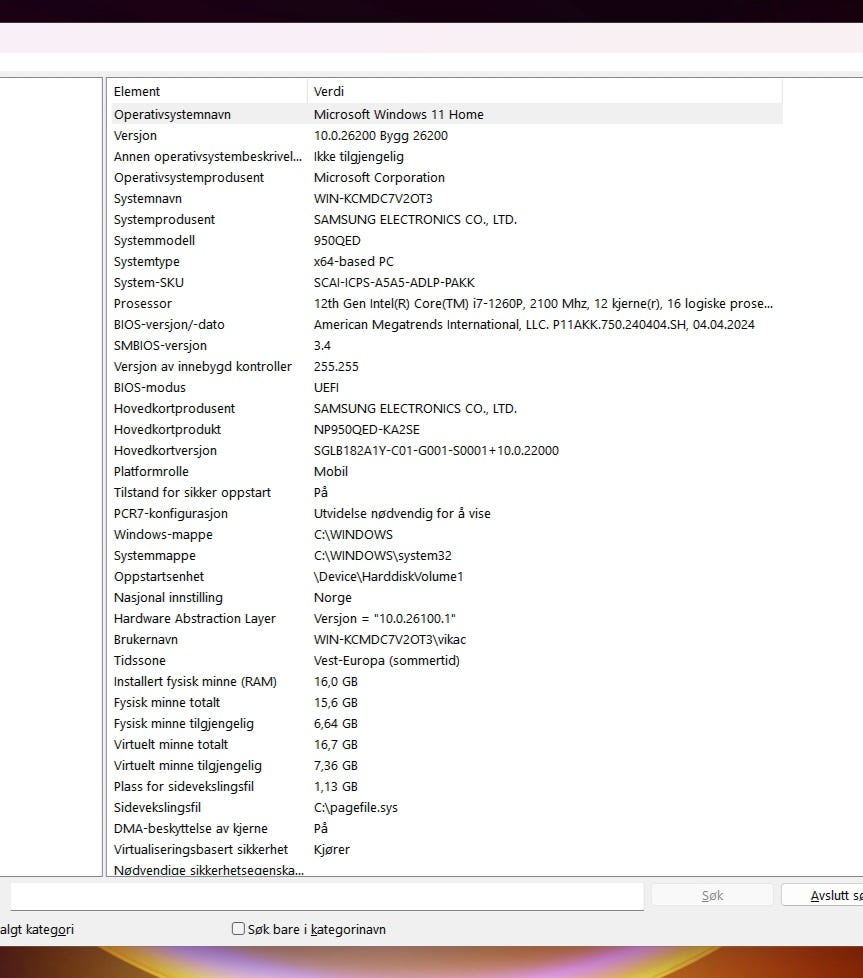Click the search text input field
This screenshot has height=978, width=863.
pos(327,896)
